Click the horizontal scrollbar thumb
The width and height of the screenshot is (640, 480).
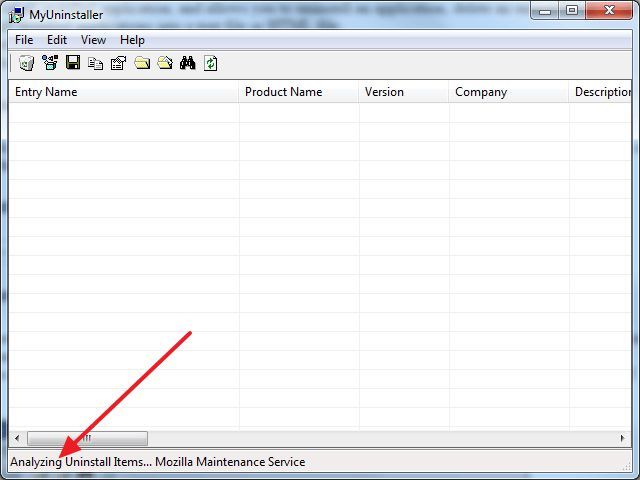point(87,438)
